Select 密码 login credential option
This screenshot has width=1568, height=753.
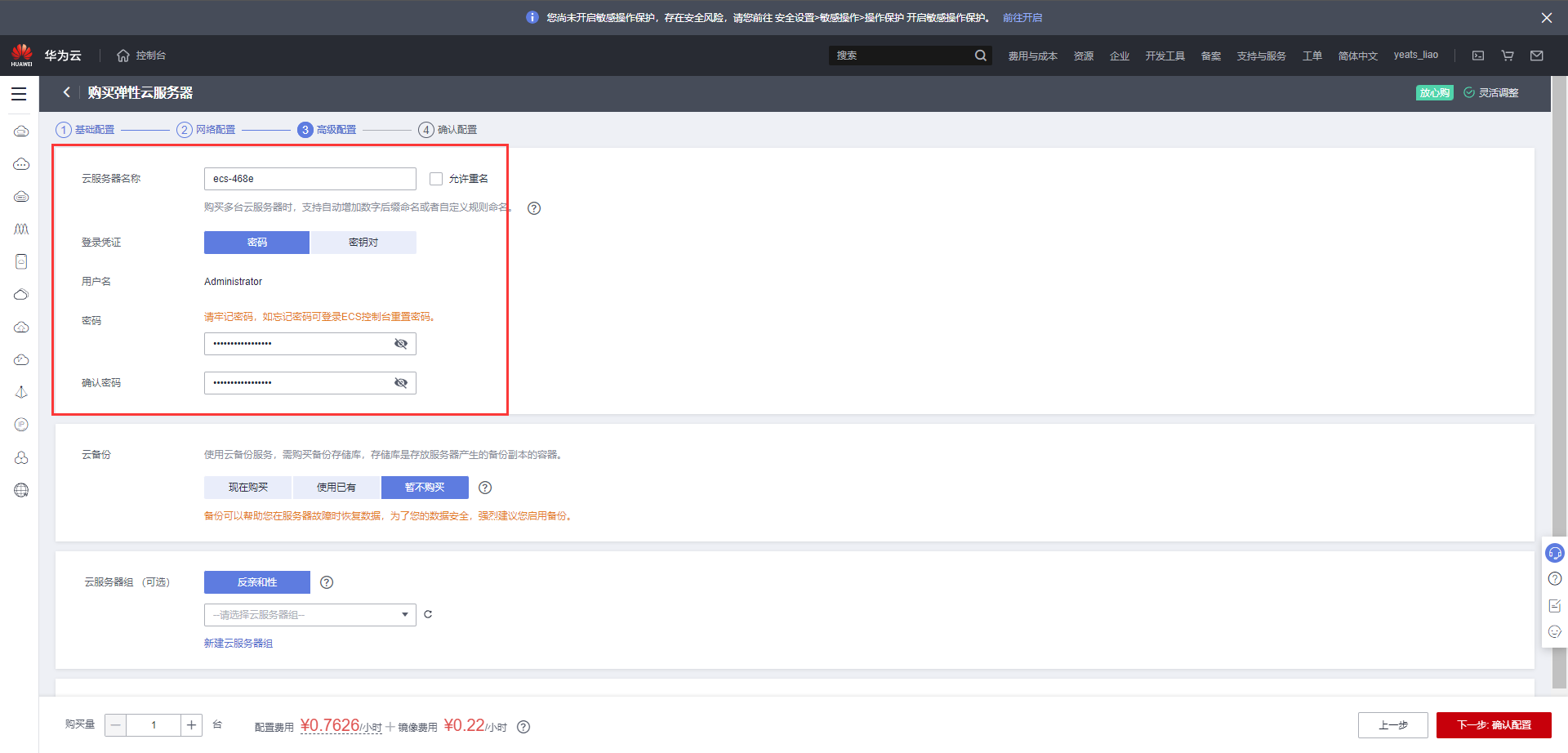click(x=256, y=243)
